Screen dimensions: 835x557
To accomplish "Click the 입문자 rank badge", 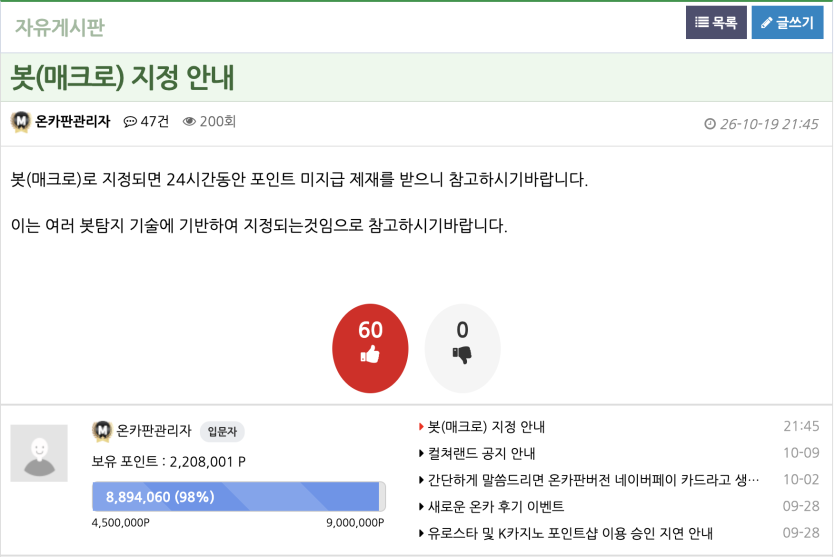I will point(222,431).
